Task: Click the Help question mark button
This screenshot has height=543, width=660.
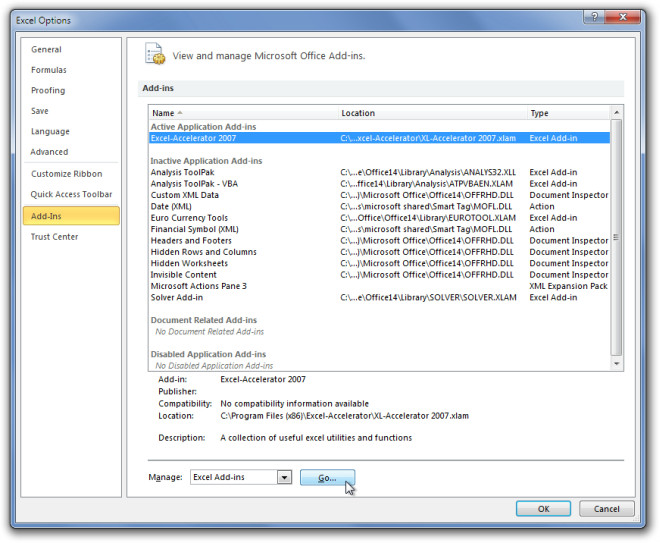Action: coord(594,17)
